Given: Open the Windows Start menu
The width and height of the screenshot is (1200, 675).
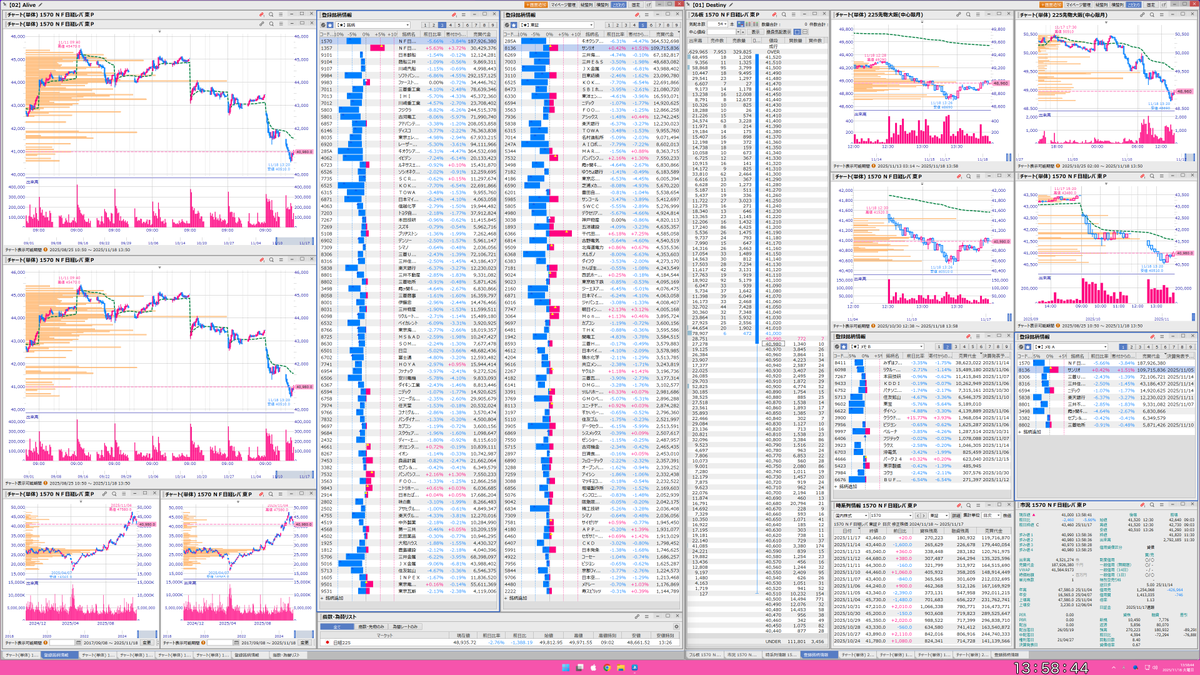Looking at the screenshot, I should 565,666.
